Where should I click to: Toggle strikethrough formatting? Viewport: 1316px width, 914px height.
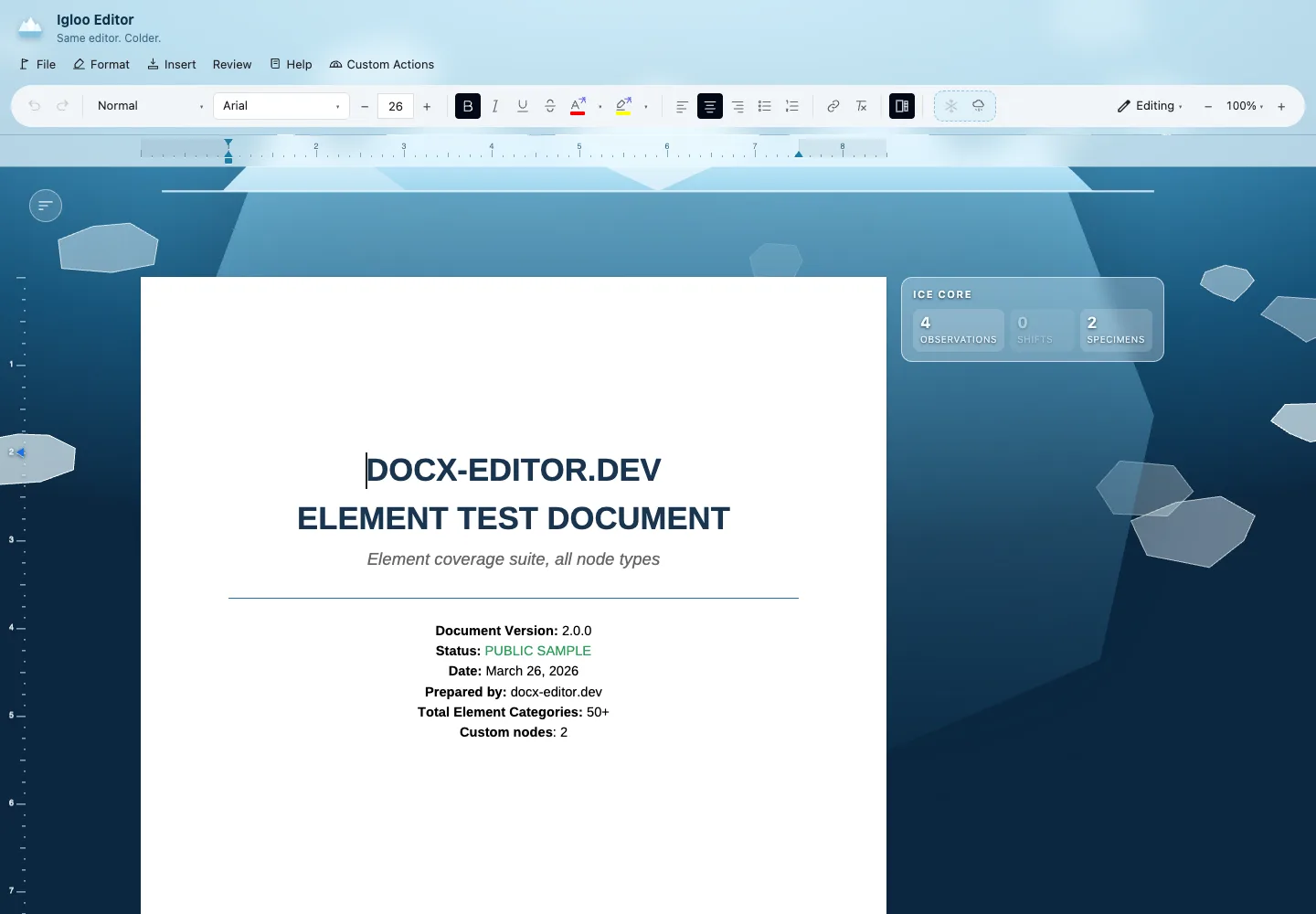(x=550, y=106)
